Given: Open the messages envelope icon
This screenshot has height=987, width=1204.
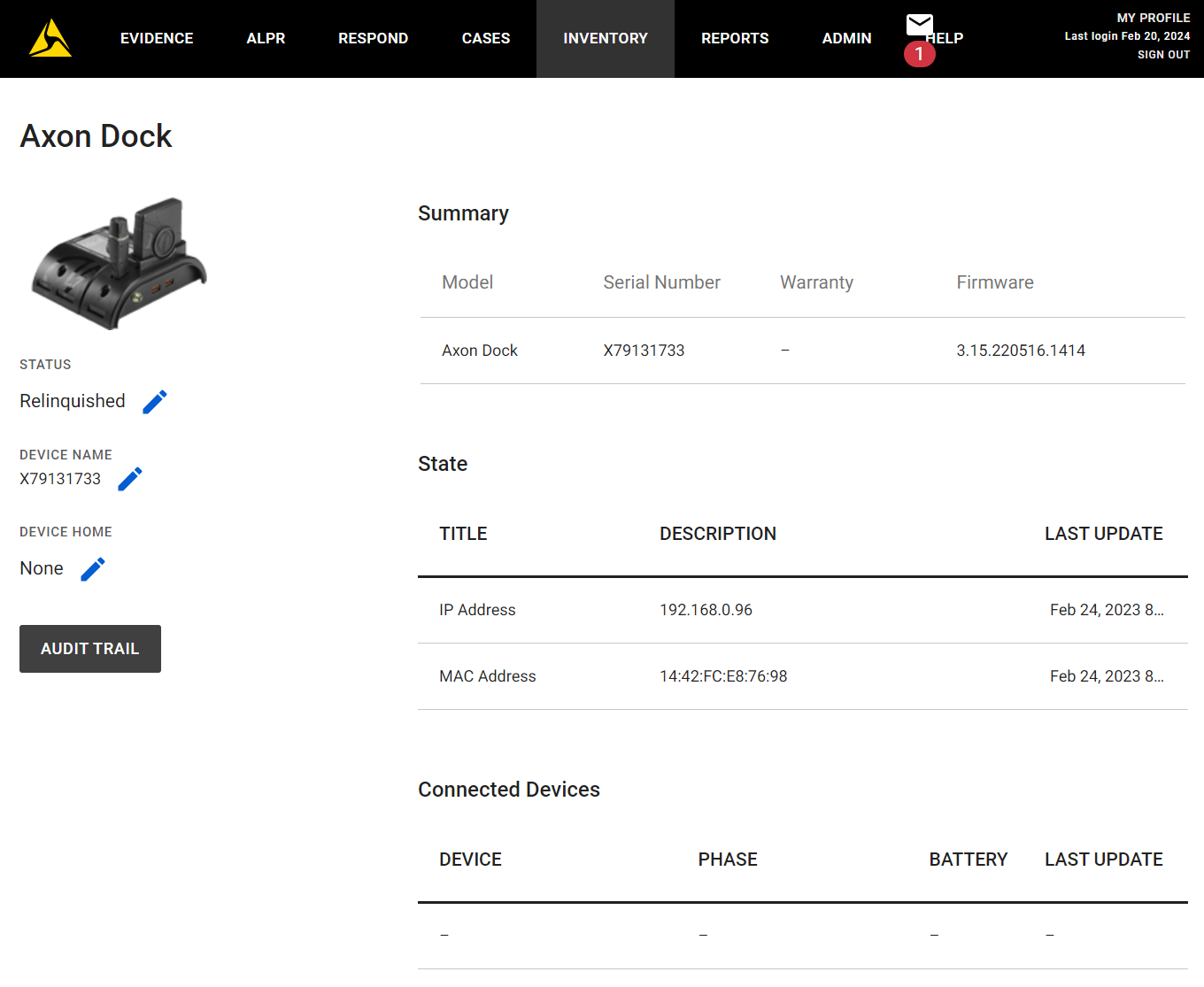Looking at the screenshot, I should click(x=920, y=24).
